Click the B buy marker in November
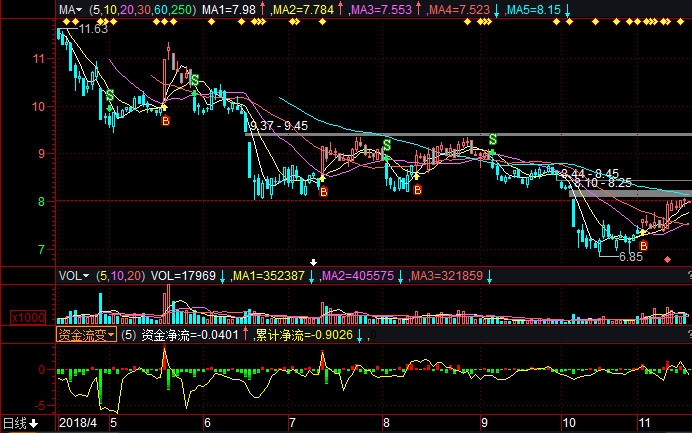The height and width of the screenshot is (433, 692). 643,244
